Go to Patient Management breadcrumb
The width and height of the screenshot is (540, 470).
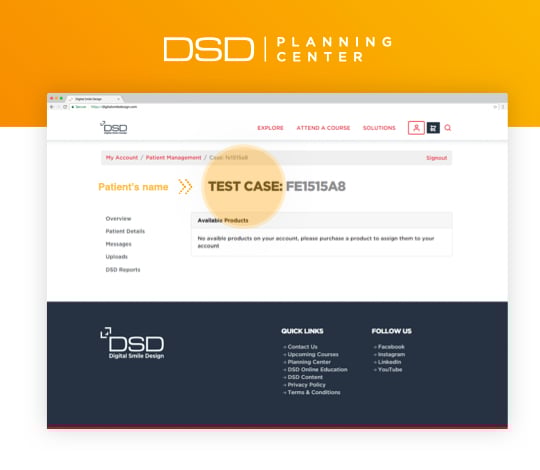(x=173, y=158)
